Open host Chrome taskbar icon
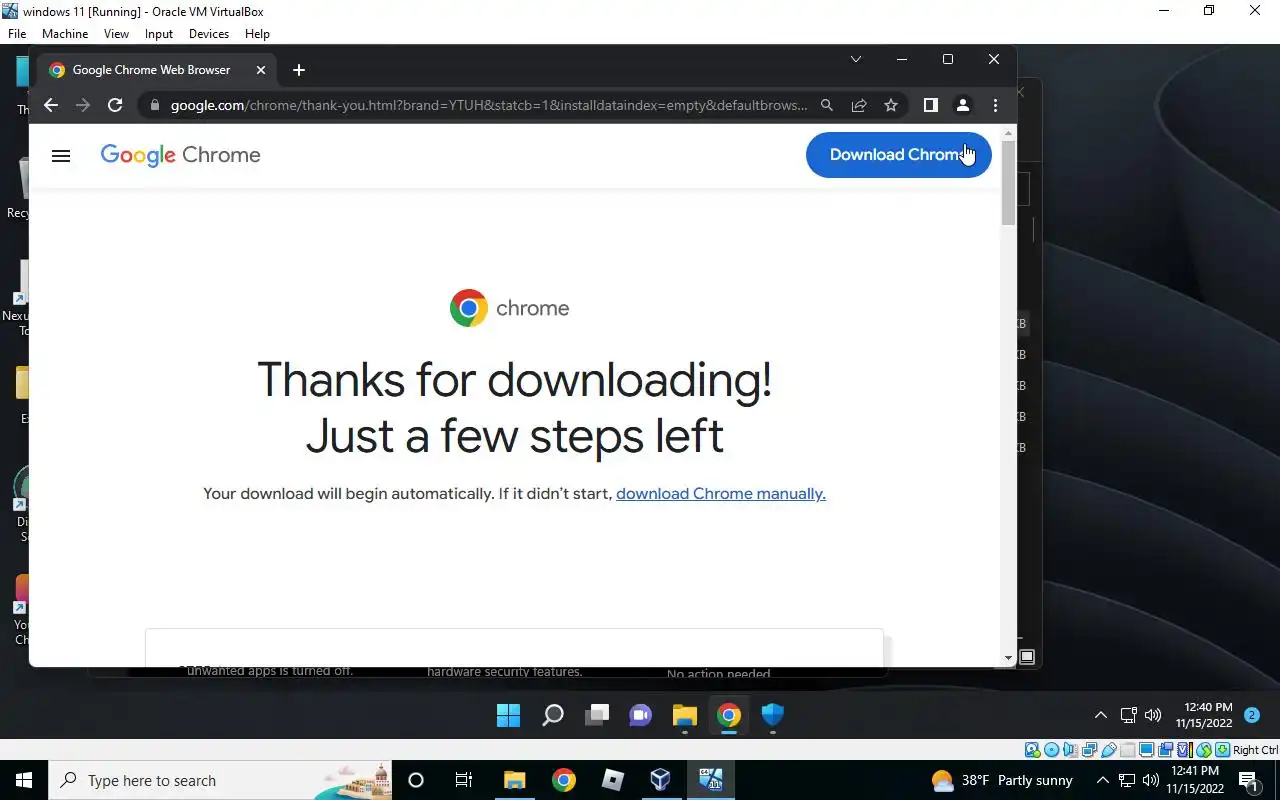Screen dimensions: 1280x800 click(x=564, y=780)
